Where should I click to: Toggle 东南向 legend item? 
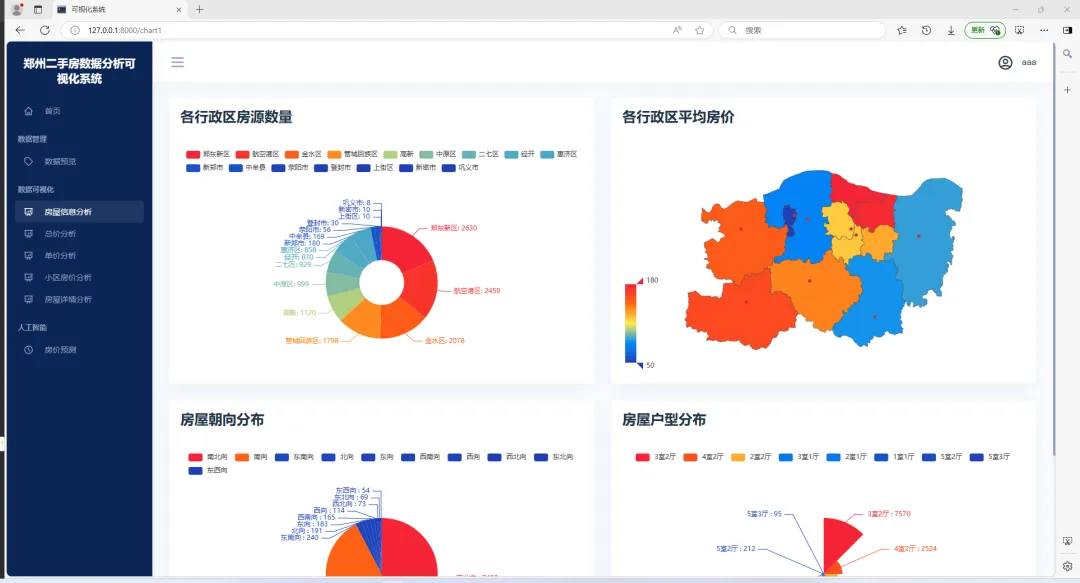(294, 457)
